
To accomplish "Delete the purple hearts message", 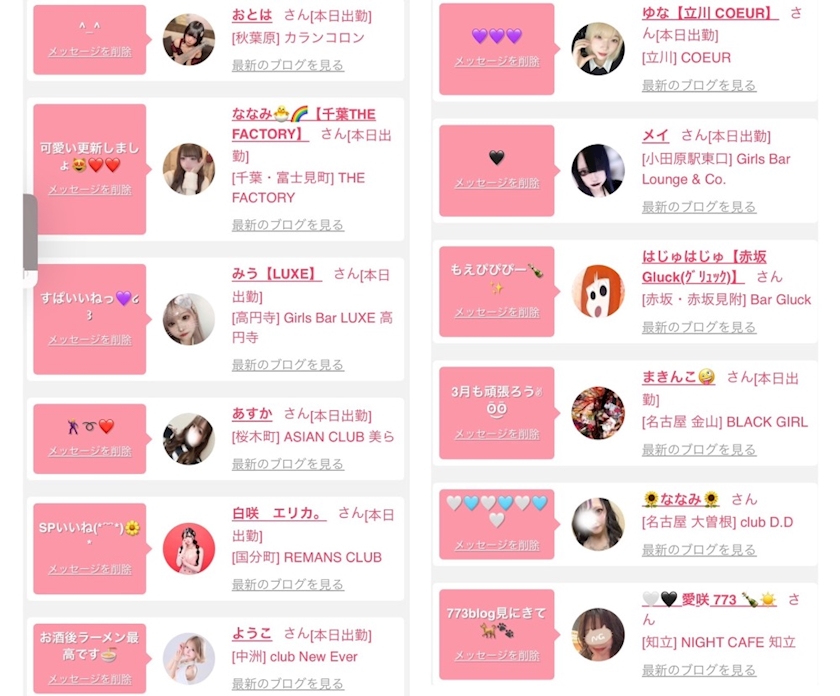I will tap(497, 61).
